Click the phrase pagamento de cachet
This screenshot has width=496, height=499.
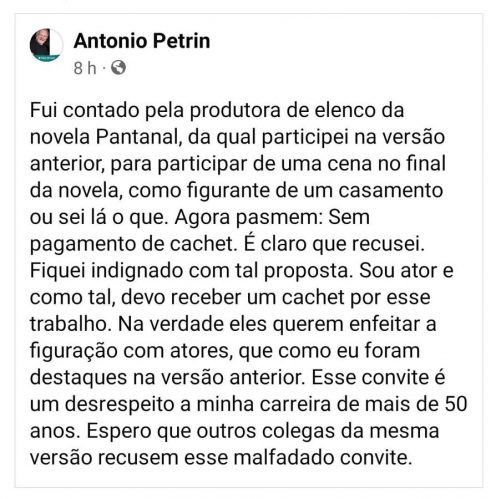tap(131, 244)
